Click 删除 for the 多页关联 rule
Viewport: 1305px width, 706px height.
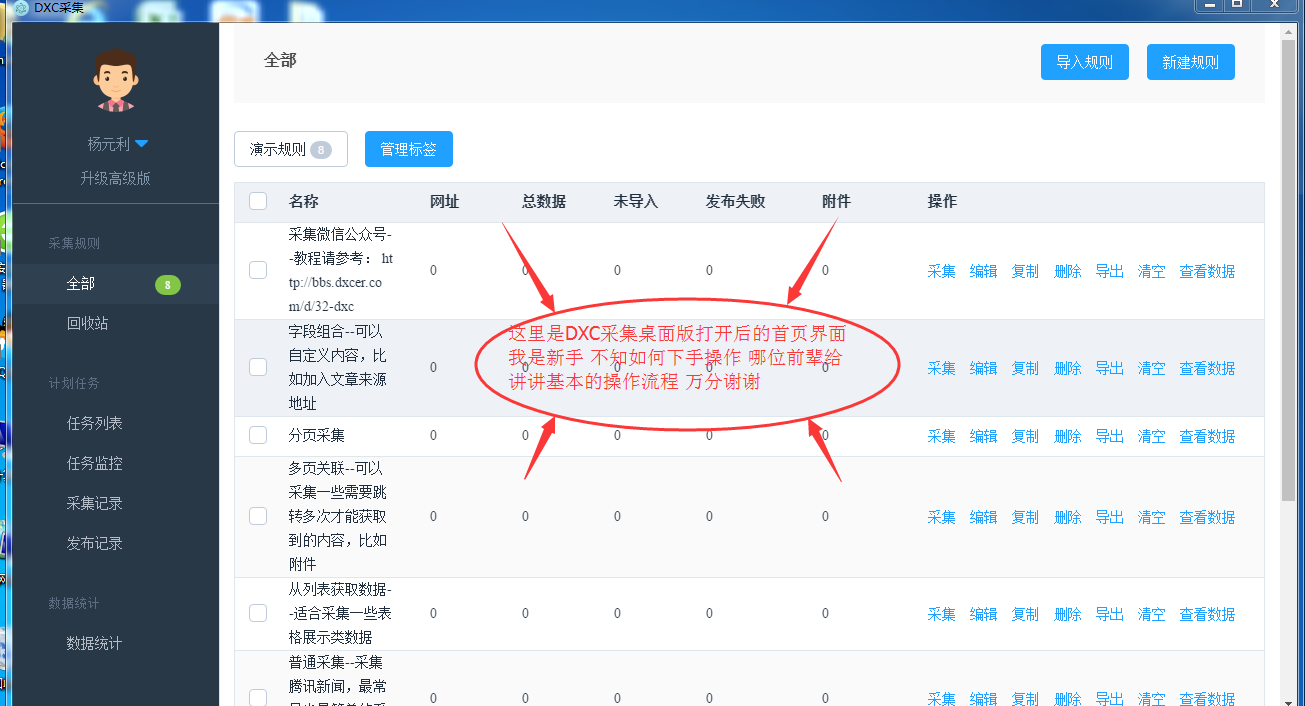[x=1068, y=517]
